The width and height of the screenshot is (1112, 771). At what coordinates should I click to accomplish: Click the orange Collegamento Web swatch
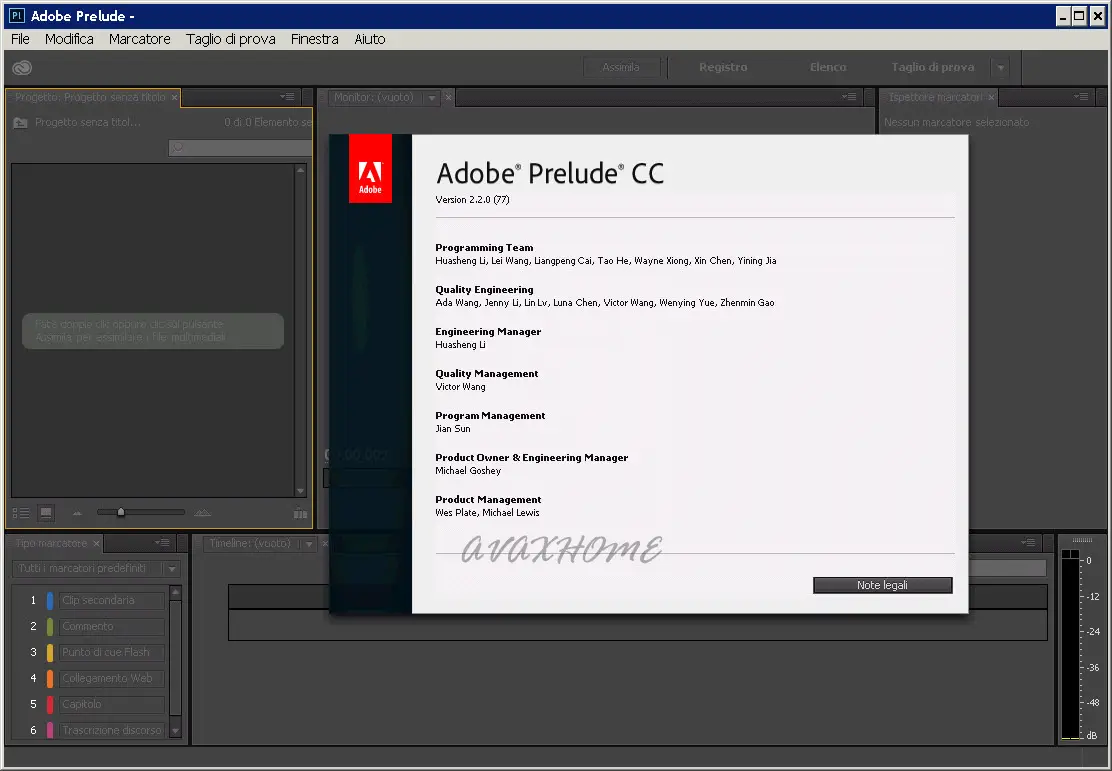pyautogui.click(x=50, y=679)
